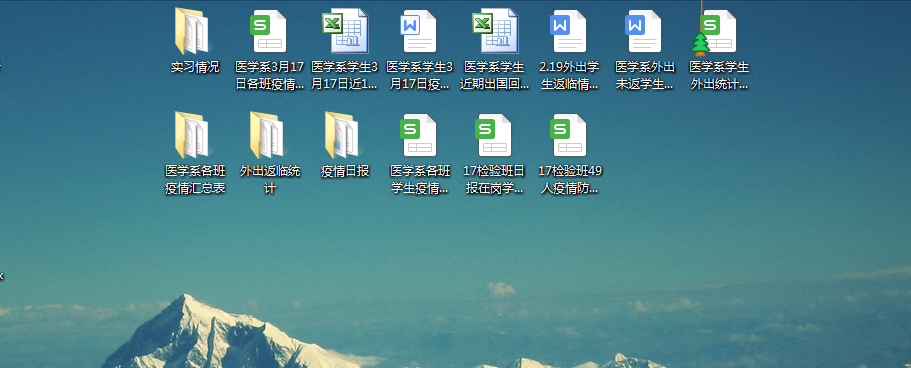This screenshot has width=911, height=368.
Task: Click the label 医学系学生3月17日疫...
Action: click(419, 76)
